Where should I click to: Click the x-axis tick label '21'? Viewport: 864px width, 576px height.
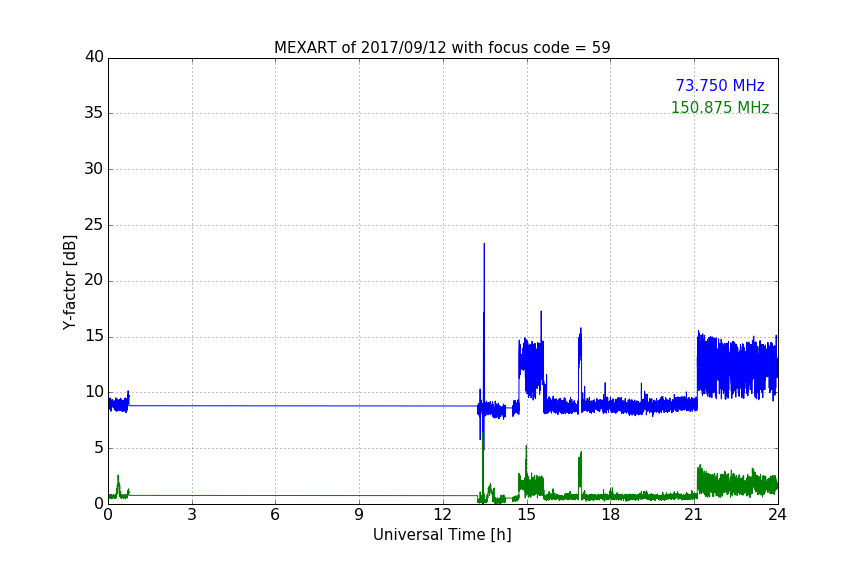pos(694,515)
